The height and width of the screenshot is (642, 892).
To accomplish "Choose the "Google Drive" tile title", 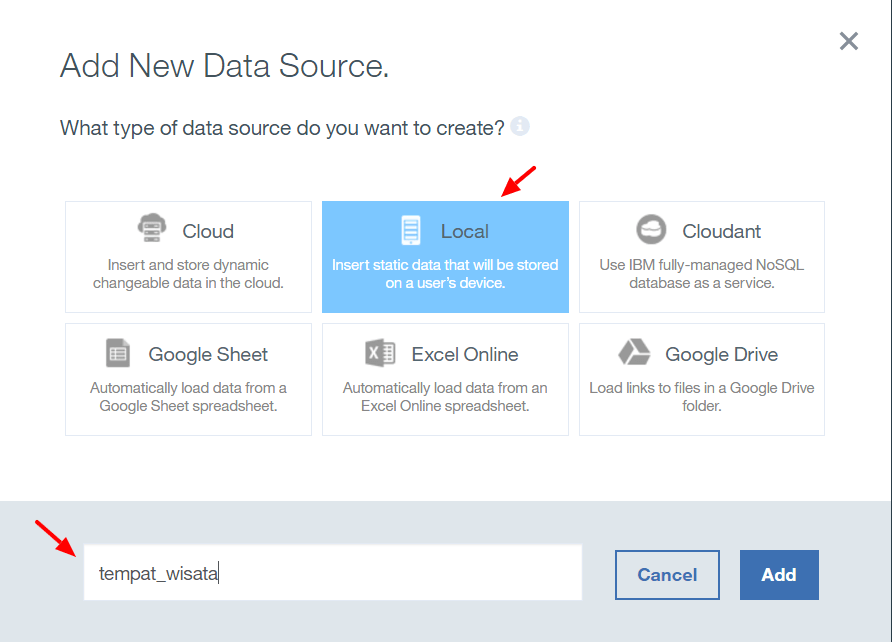I will click(721, 354).
